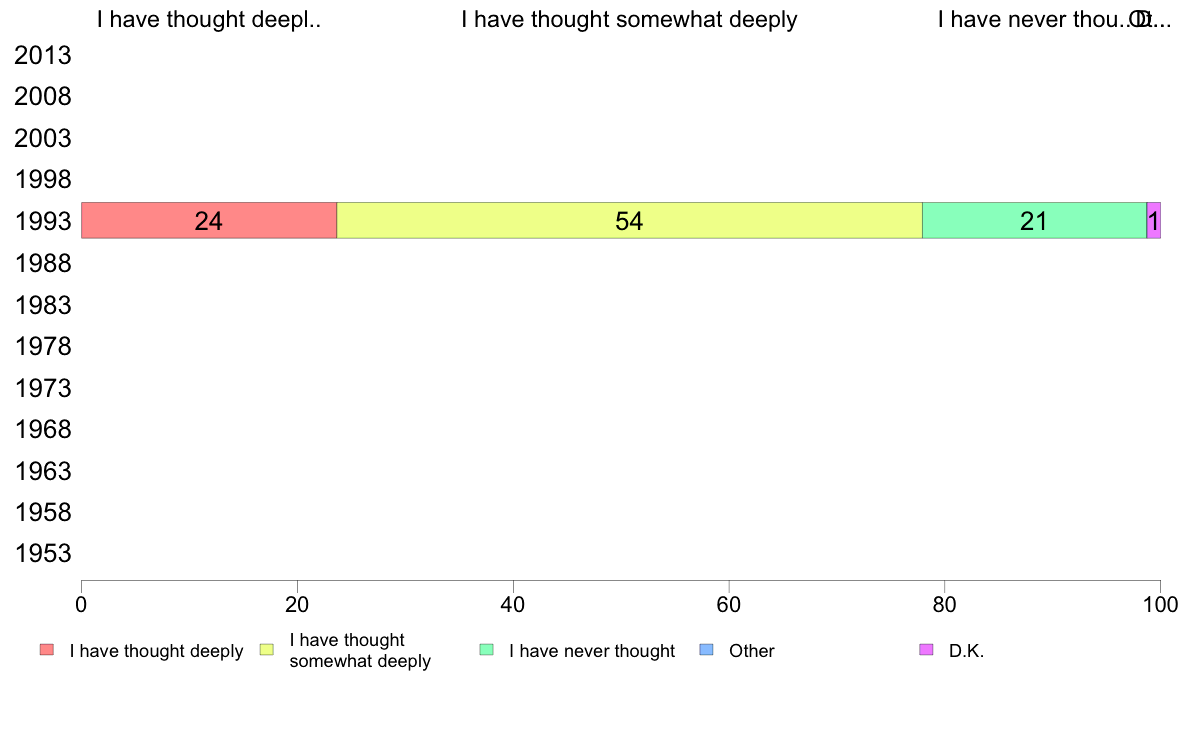Click the 2013 year label
The height and width of the screenshot is (736, 1188).
(42, 55)
